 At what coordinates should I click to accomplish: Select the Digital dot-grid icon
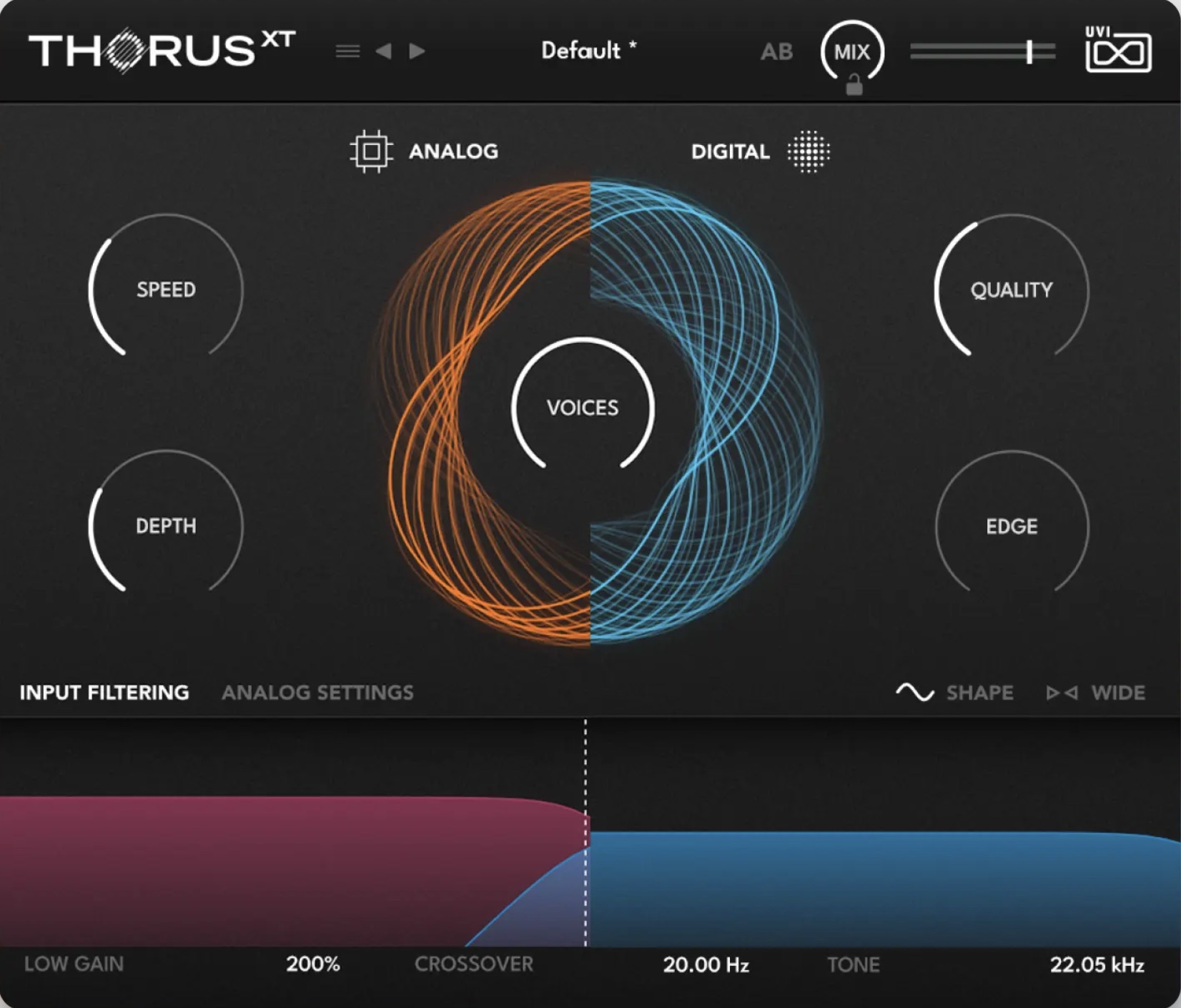(809, 152)
